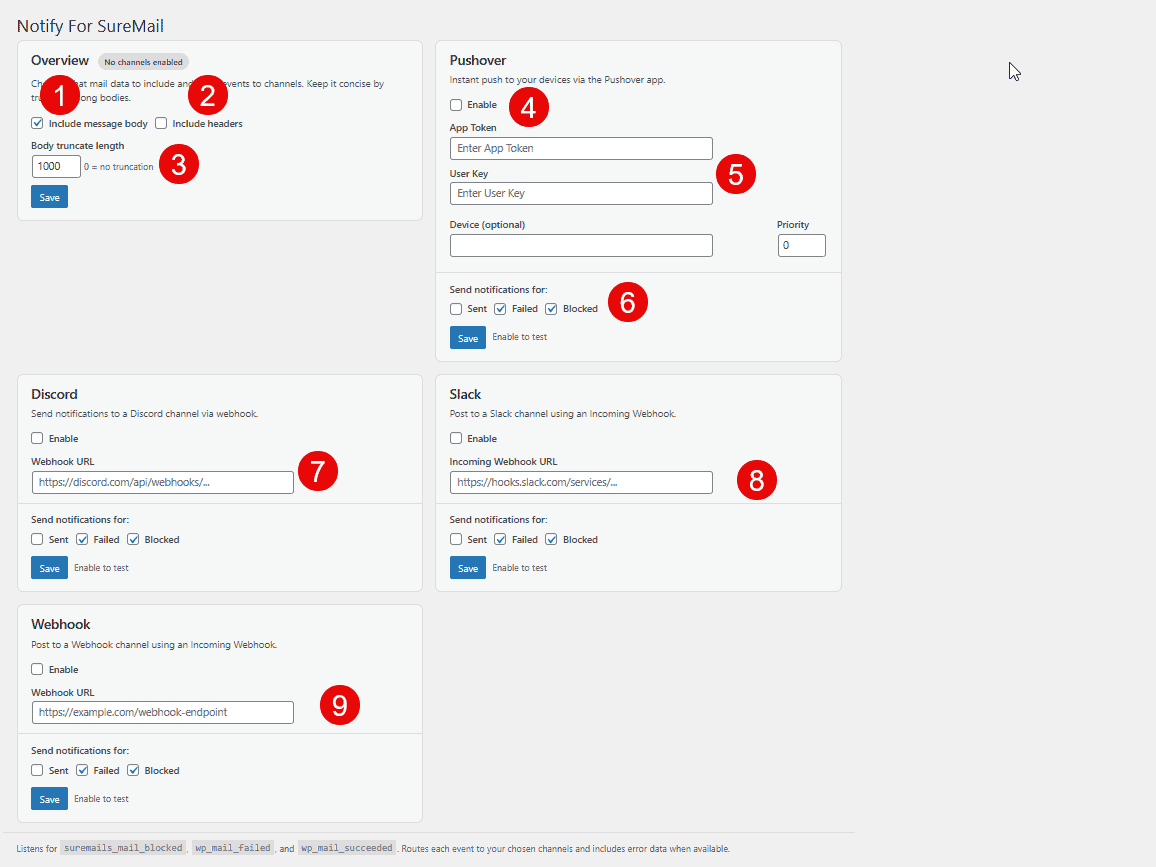Click the example.com Webhook URL field
The width and height of the screenshot is (1156, 867).
click(163, 712)
